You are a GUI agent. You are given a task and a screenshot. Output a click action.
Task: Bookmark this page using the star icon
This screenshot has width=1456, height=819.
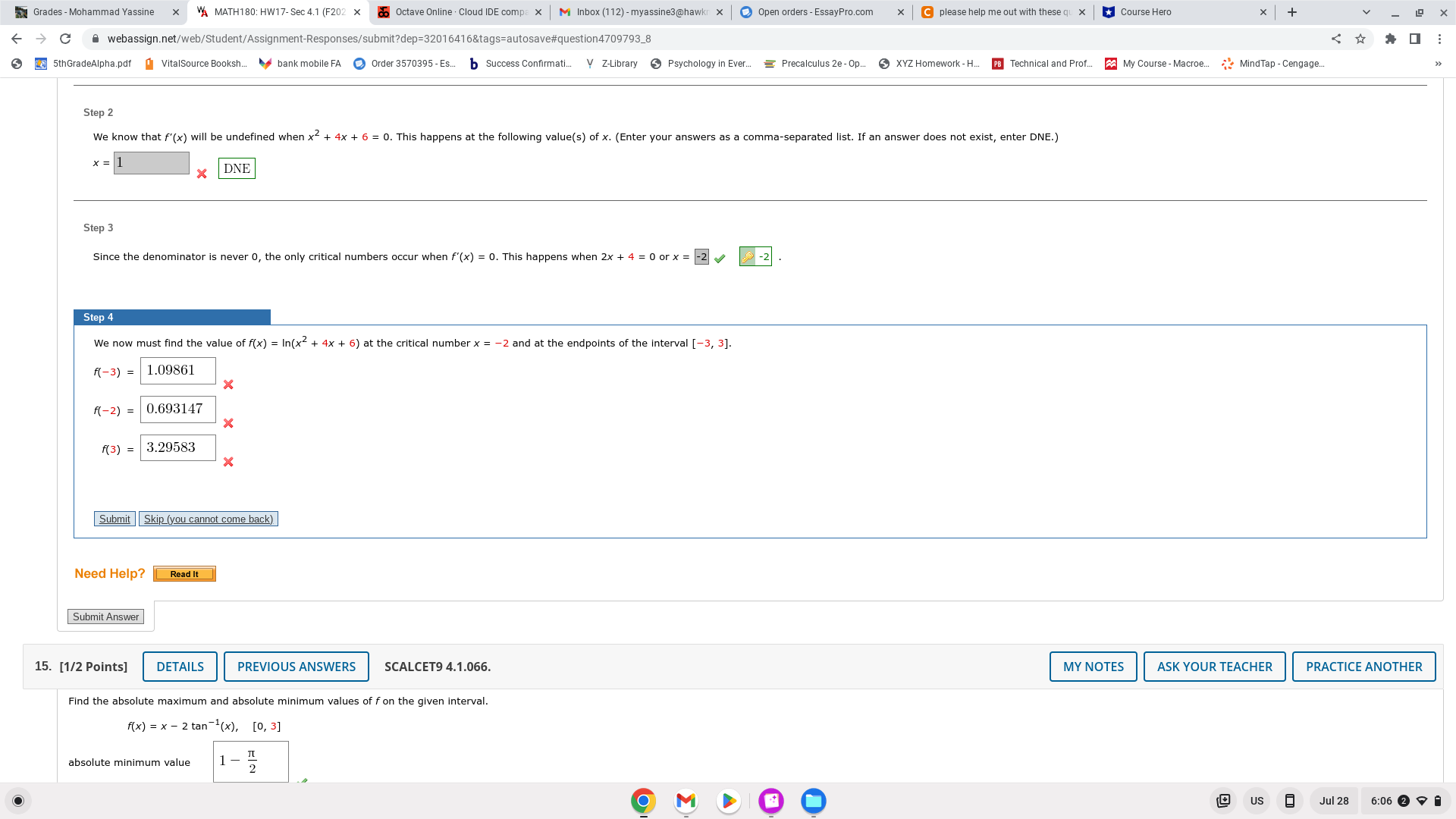(1360, 39)
